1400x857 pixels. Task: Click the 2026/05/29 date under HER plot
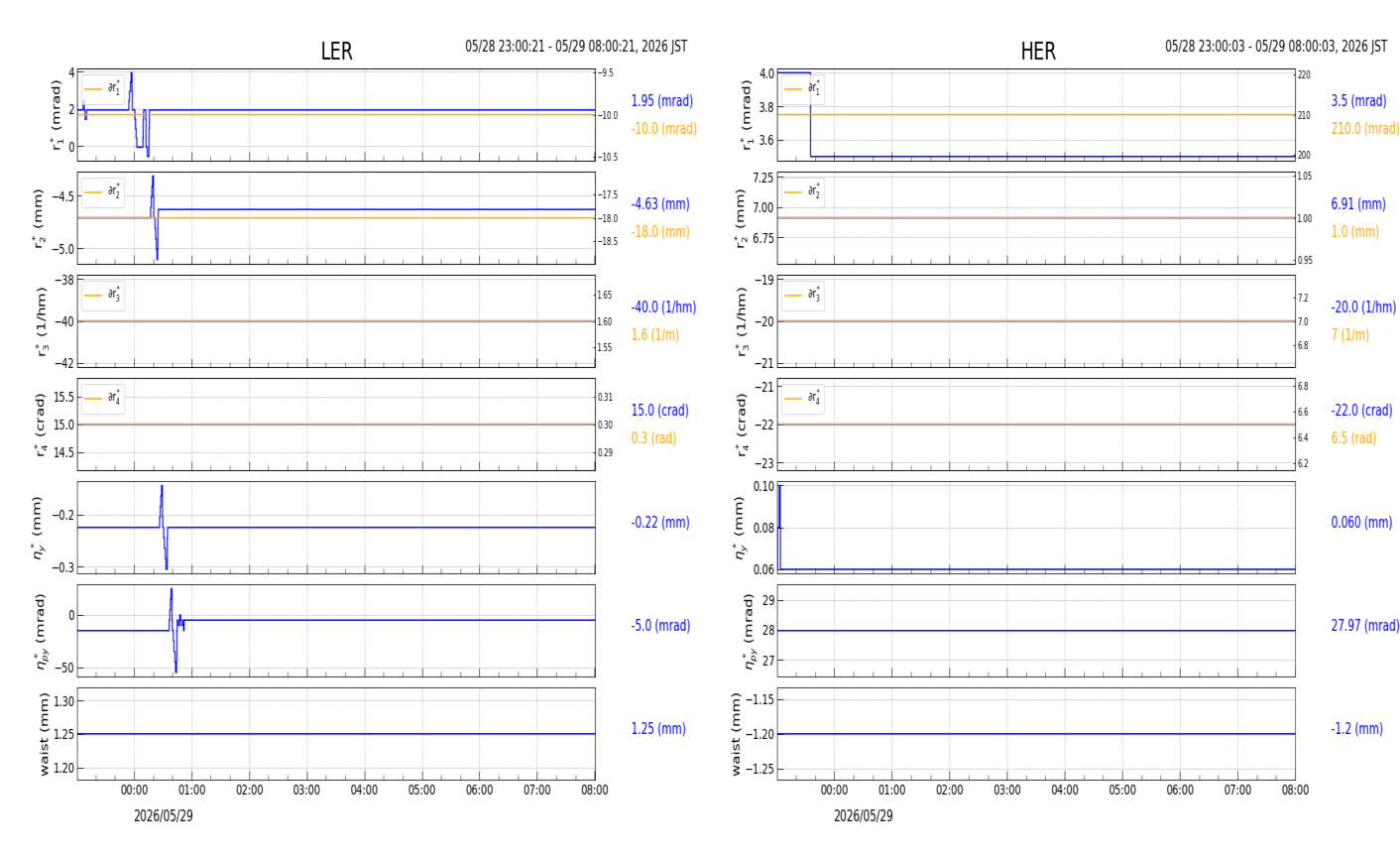point(864,816)
